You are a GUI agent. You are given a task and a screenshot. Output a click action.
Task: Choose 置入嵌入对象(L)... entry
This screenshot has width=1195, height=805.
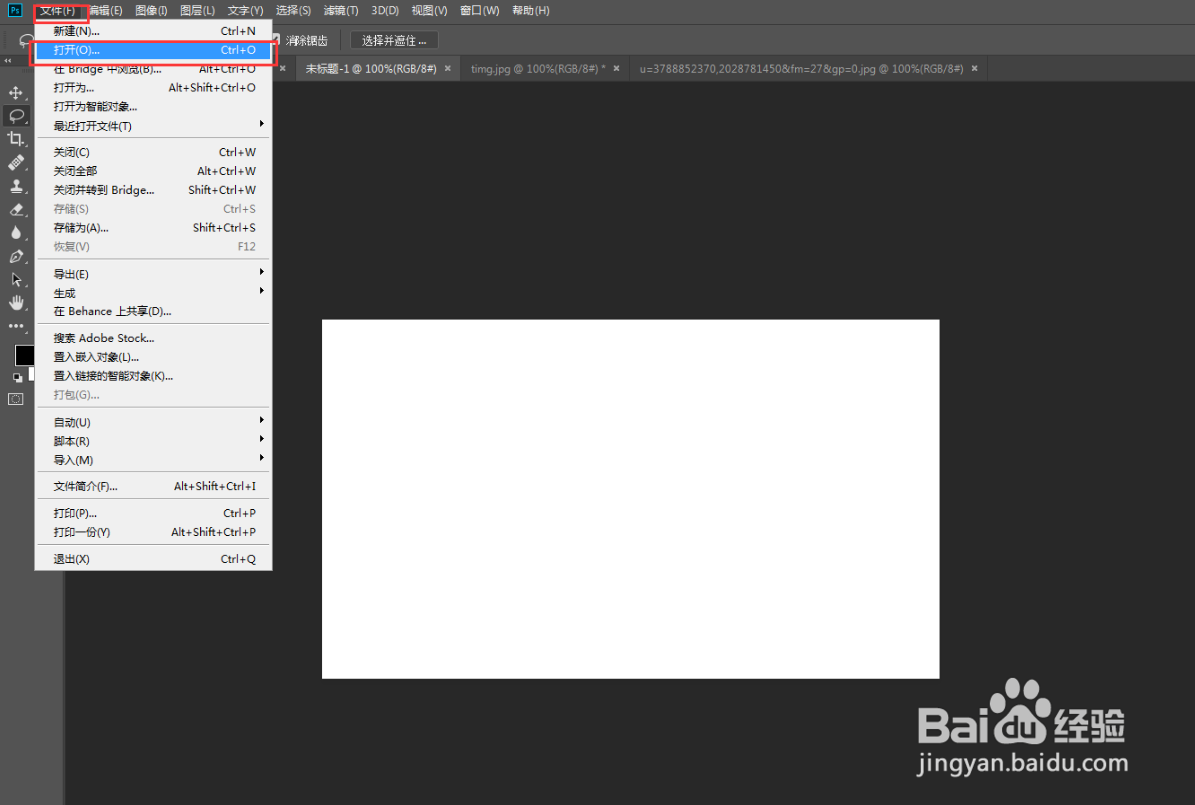[153, 357]
